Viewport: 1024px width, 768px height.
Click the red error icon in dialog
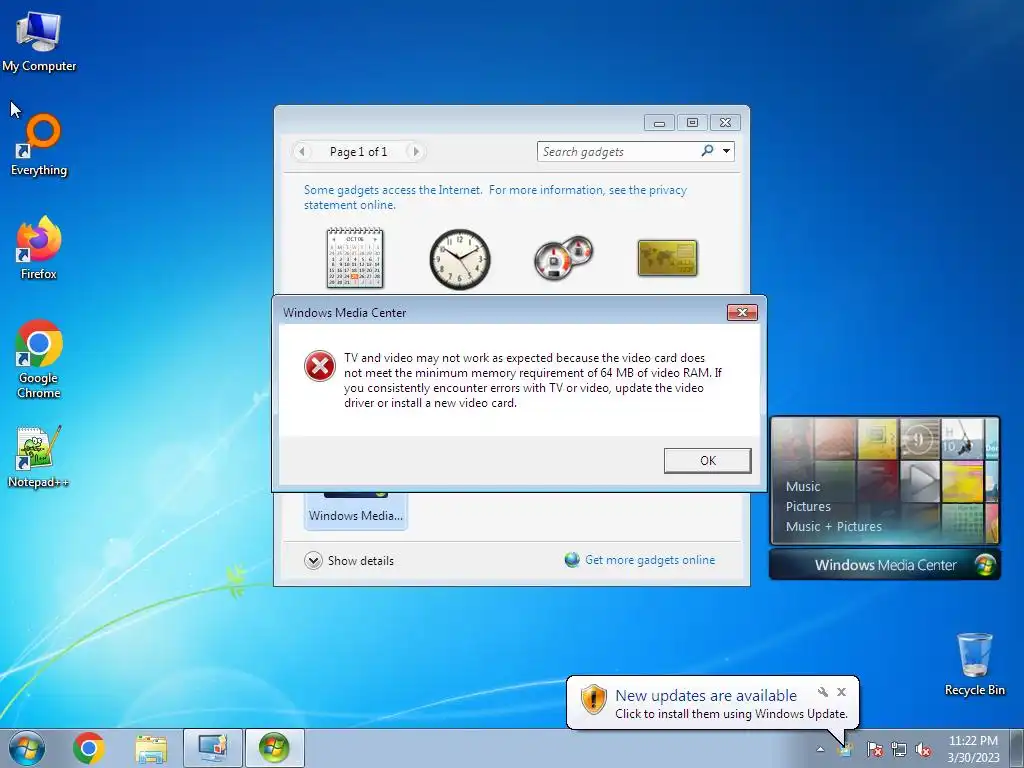tap(320, 366)
